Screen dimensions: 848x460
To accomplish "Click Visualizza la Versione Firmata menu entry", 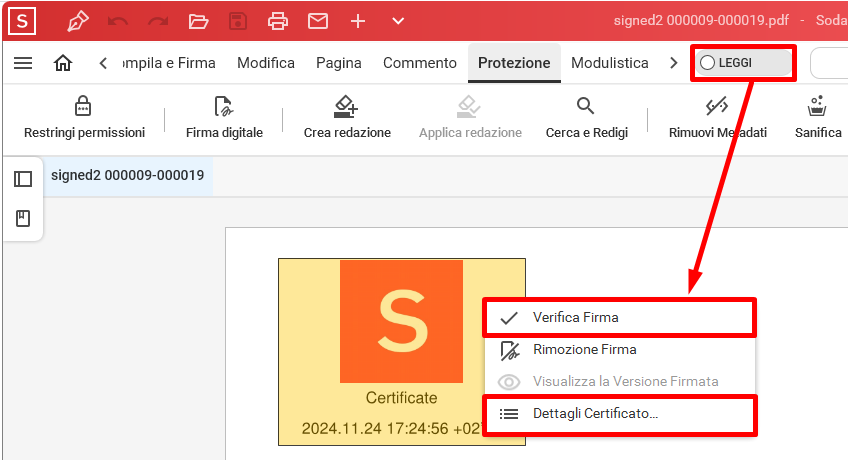I will point(619,382).
